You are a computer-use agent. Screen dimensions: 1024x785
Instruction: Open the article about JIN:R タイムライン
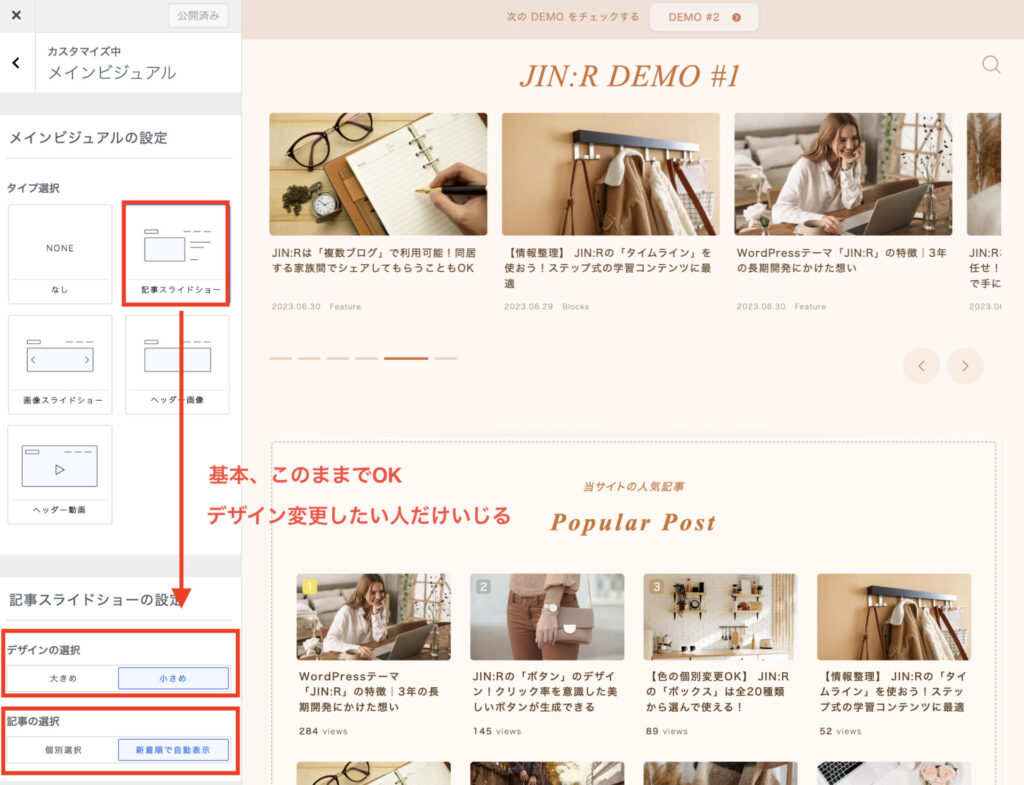coord(610,262)
